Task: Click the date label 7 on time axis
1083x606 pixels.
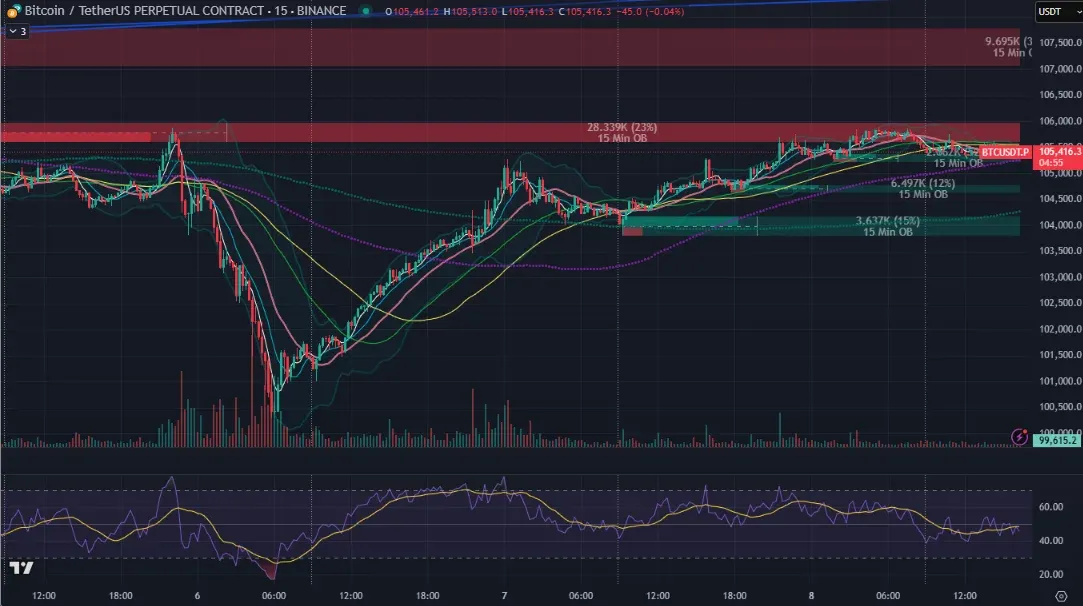Action: point(504,596)
